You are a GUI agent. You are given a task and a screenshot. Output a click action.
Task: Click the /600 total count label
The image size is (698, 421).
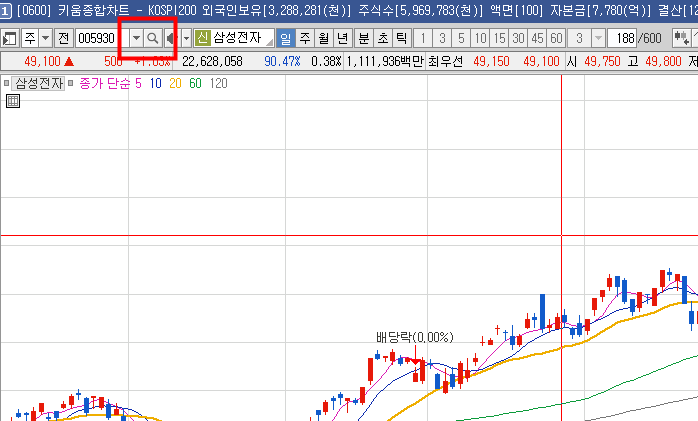[x=650, y=39]
